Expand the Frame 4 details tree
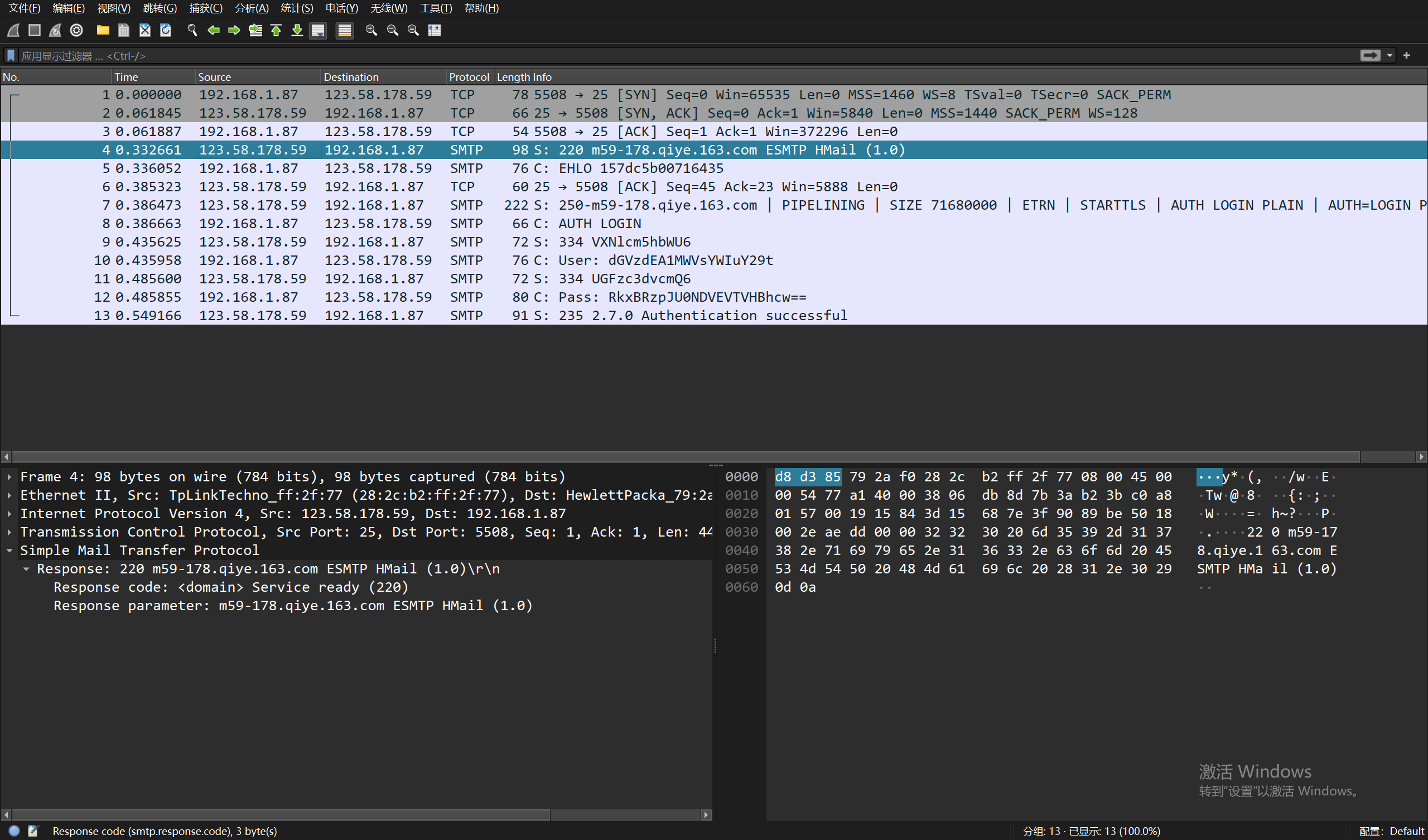The height and width of the screenshot is (840, 1428). [9, 477]
